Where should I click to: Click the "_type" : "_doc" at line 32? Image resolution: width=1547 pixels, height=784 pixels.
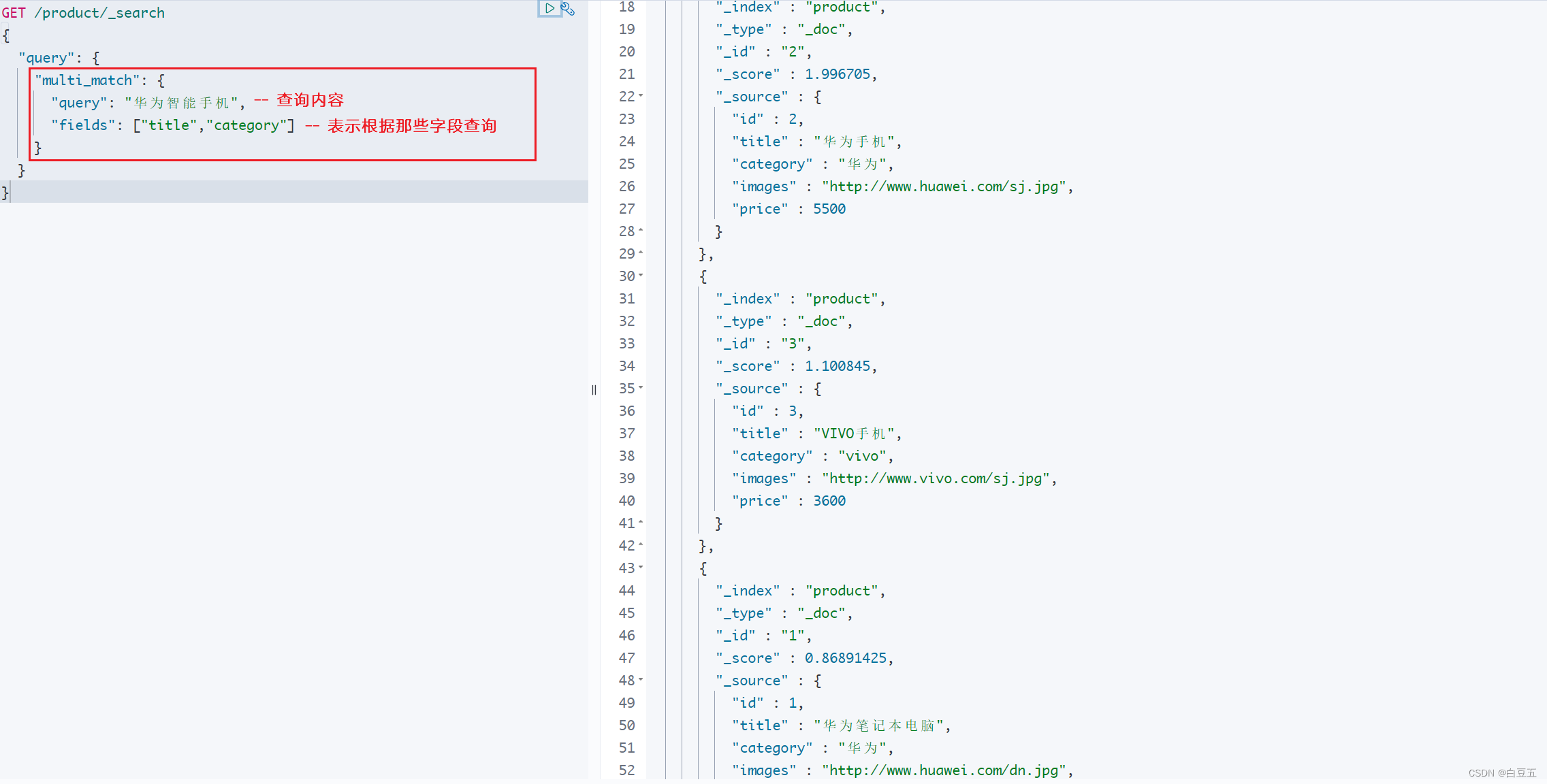pos(784,321)
